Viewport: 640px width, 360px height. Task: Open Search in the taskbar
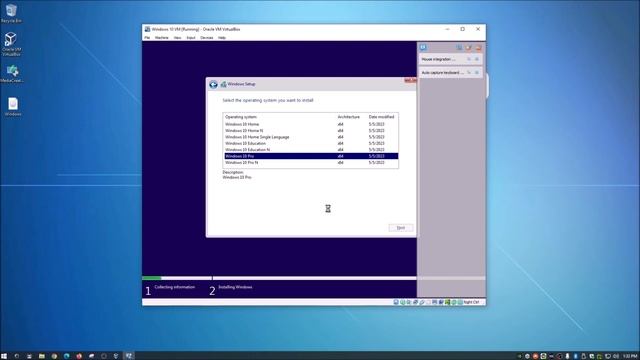coord(17,356)
